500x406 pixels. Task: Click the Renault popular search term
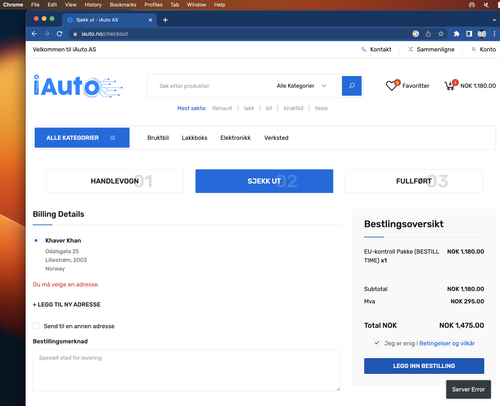pos(222,108)
